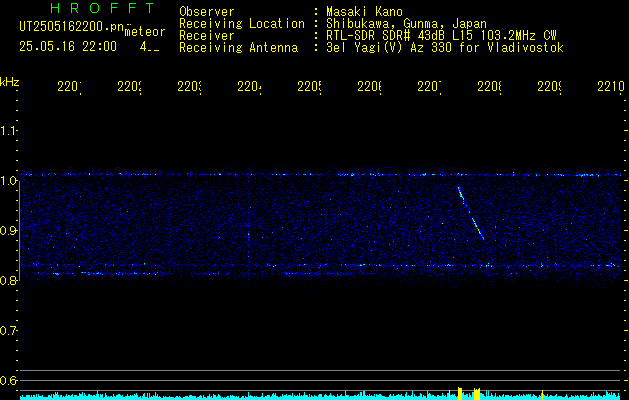Click the green HROFFT title text

(103, 8)
